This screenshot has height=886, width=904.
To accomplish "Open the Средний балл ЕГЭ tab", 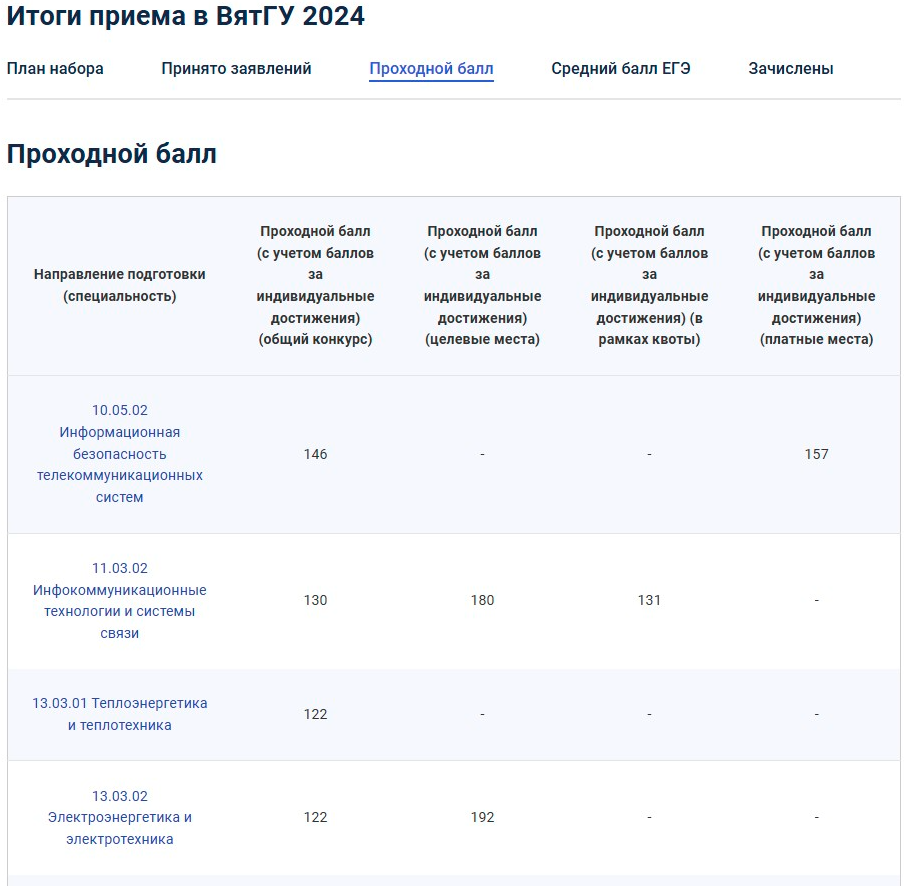I will point(621,69).
